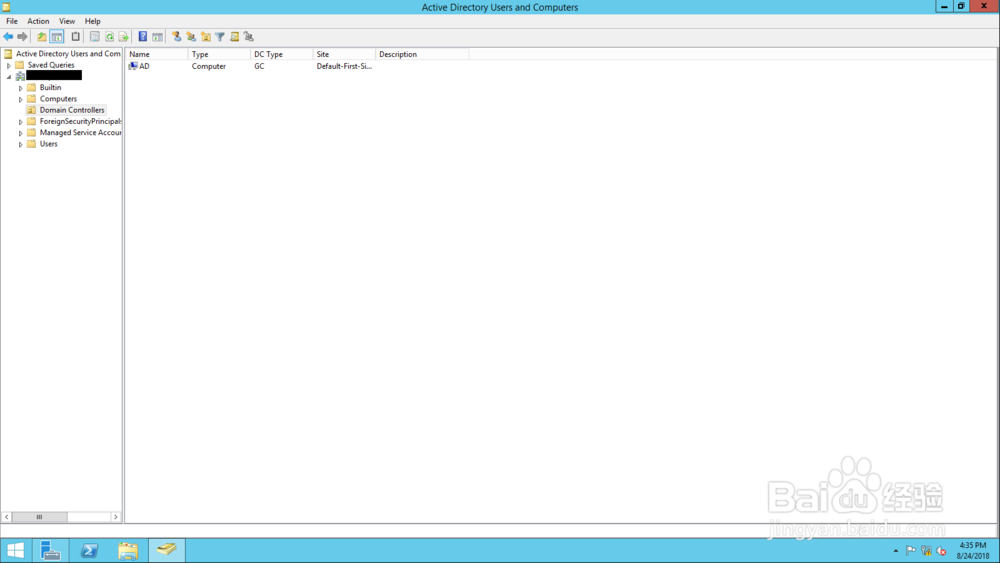Image resolution: width=1000 pixels, height=563 pixels.
Task: Open the File menu
Action: point(12,21)
